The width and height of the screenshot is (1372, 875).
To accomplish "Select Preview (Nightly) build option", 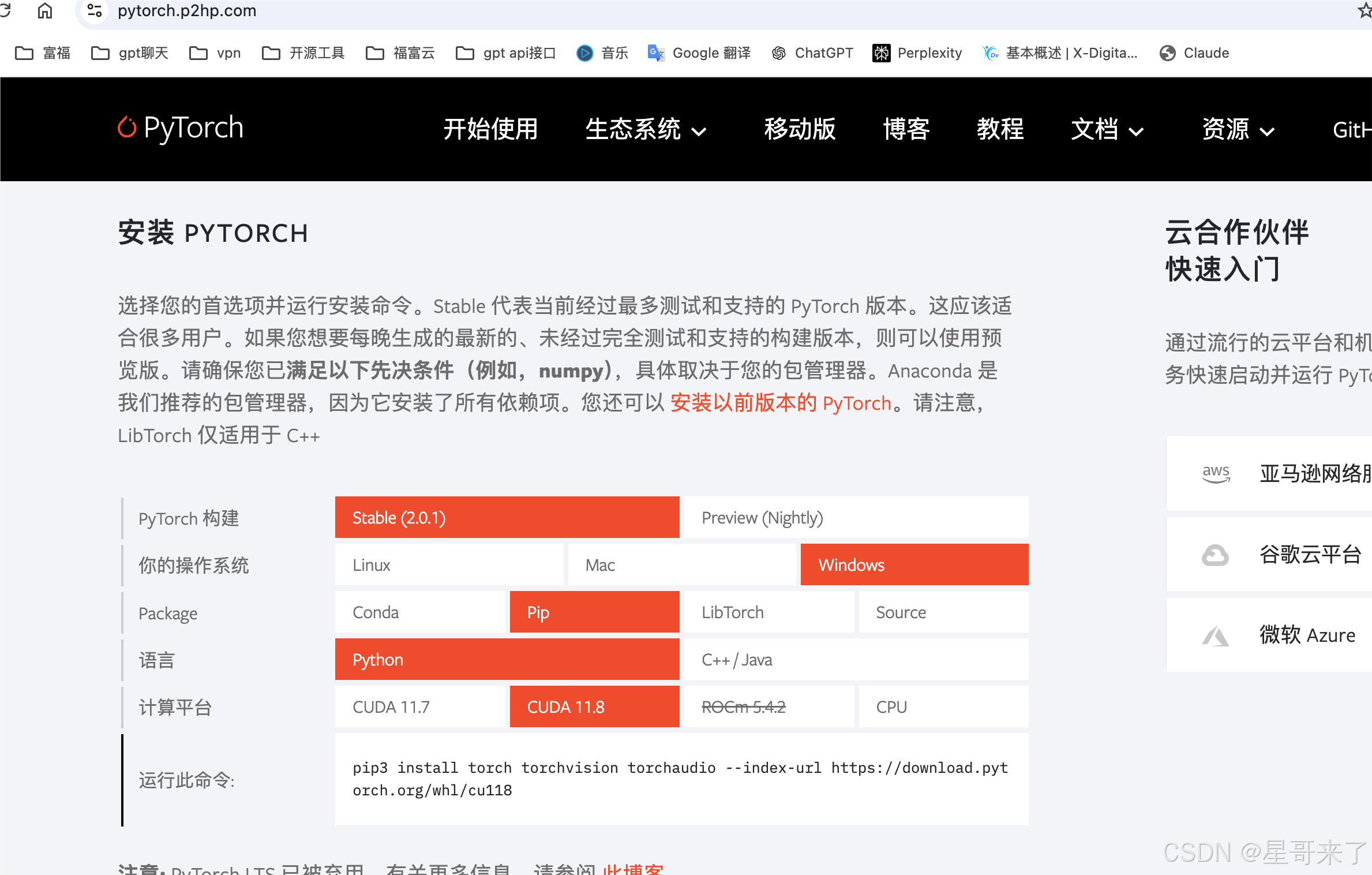I will coord(856,517).
